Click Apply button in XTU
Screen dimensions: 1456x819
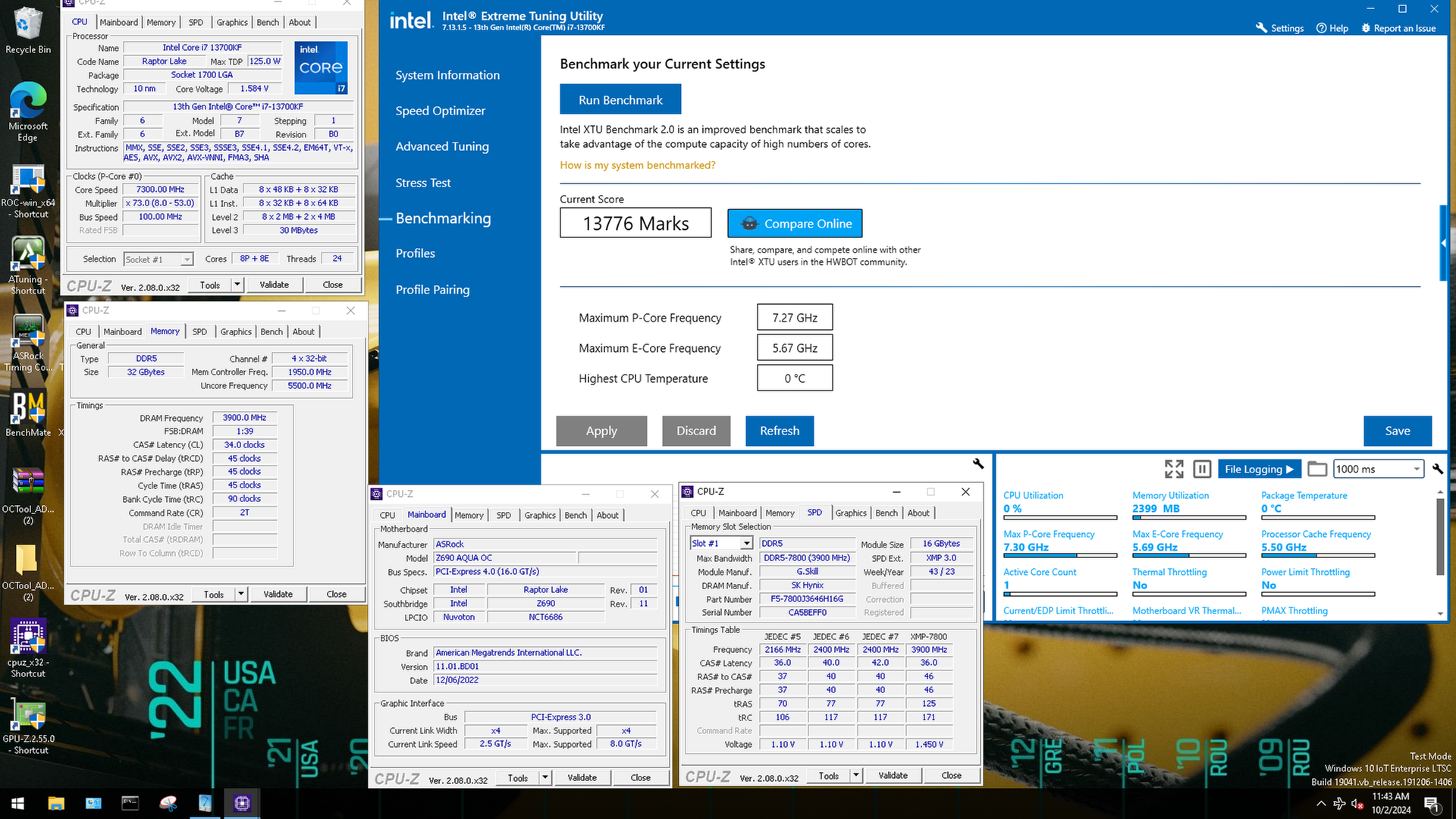pyautogui.click(x=601, y=431)
